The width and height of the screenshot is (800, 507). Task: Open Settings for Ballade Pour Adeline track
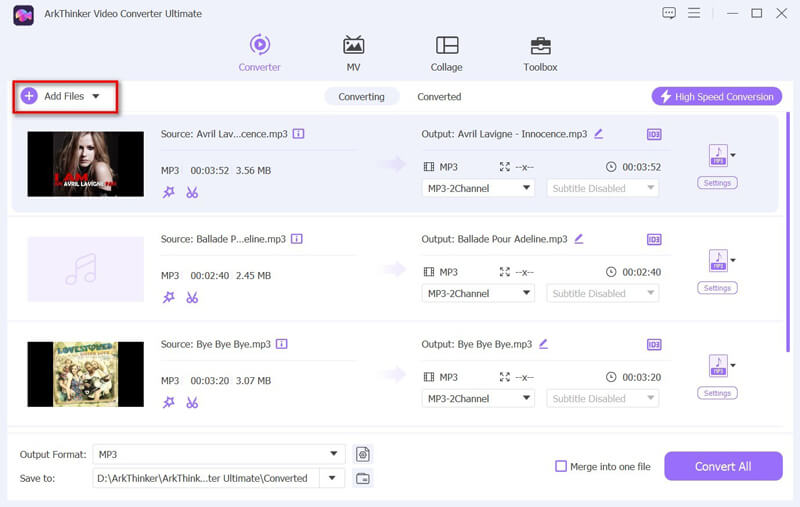(717, 288)
